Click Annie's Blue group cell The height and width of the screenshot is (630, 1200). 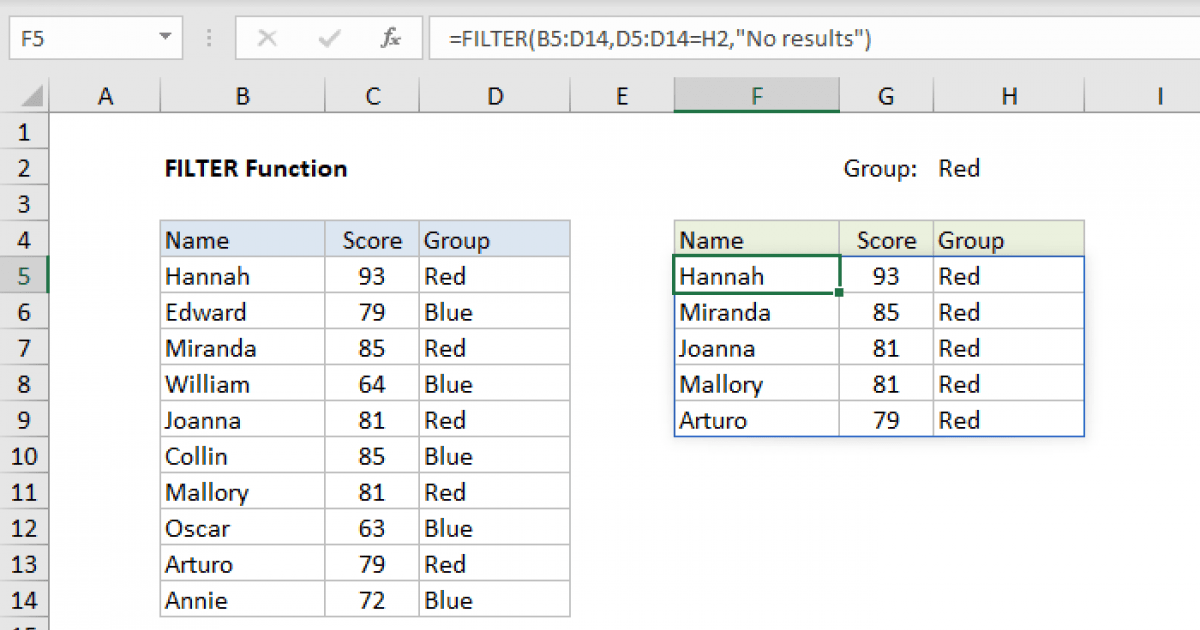494,600
